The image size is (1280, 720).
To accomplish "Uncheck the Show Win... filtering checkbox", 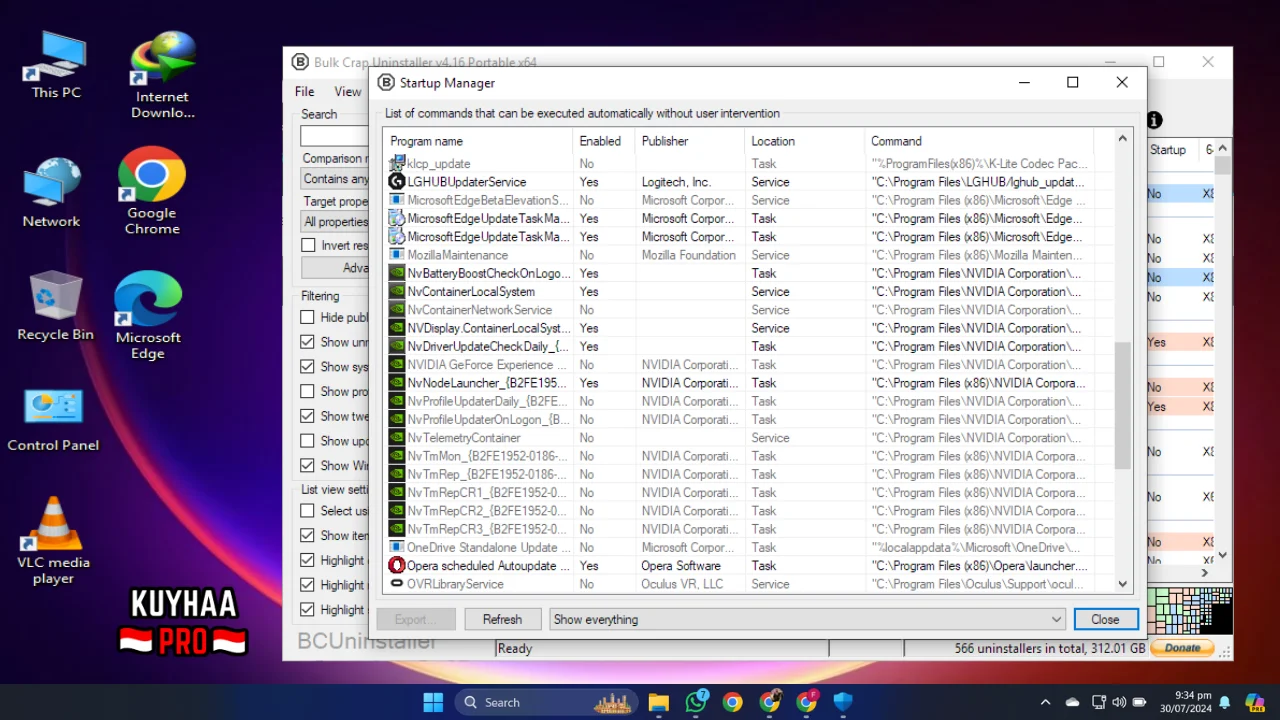I will coord(308,465).
